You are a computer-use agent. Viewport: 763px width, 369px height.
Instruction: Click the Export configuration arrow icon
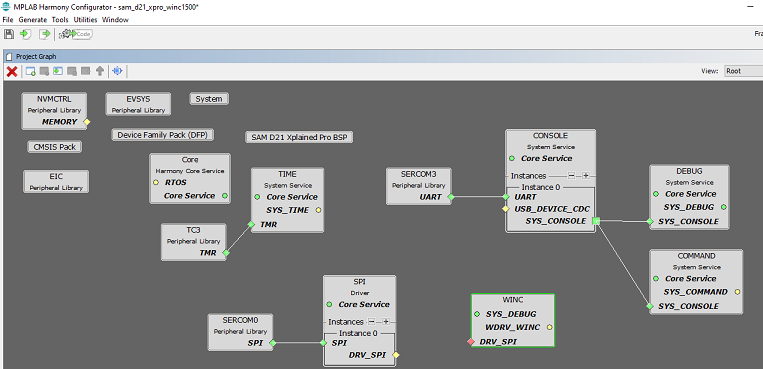(45, 34)
